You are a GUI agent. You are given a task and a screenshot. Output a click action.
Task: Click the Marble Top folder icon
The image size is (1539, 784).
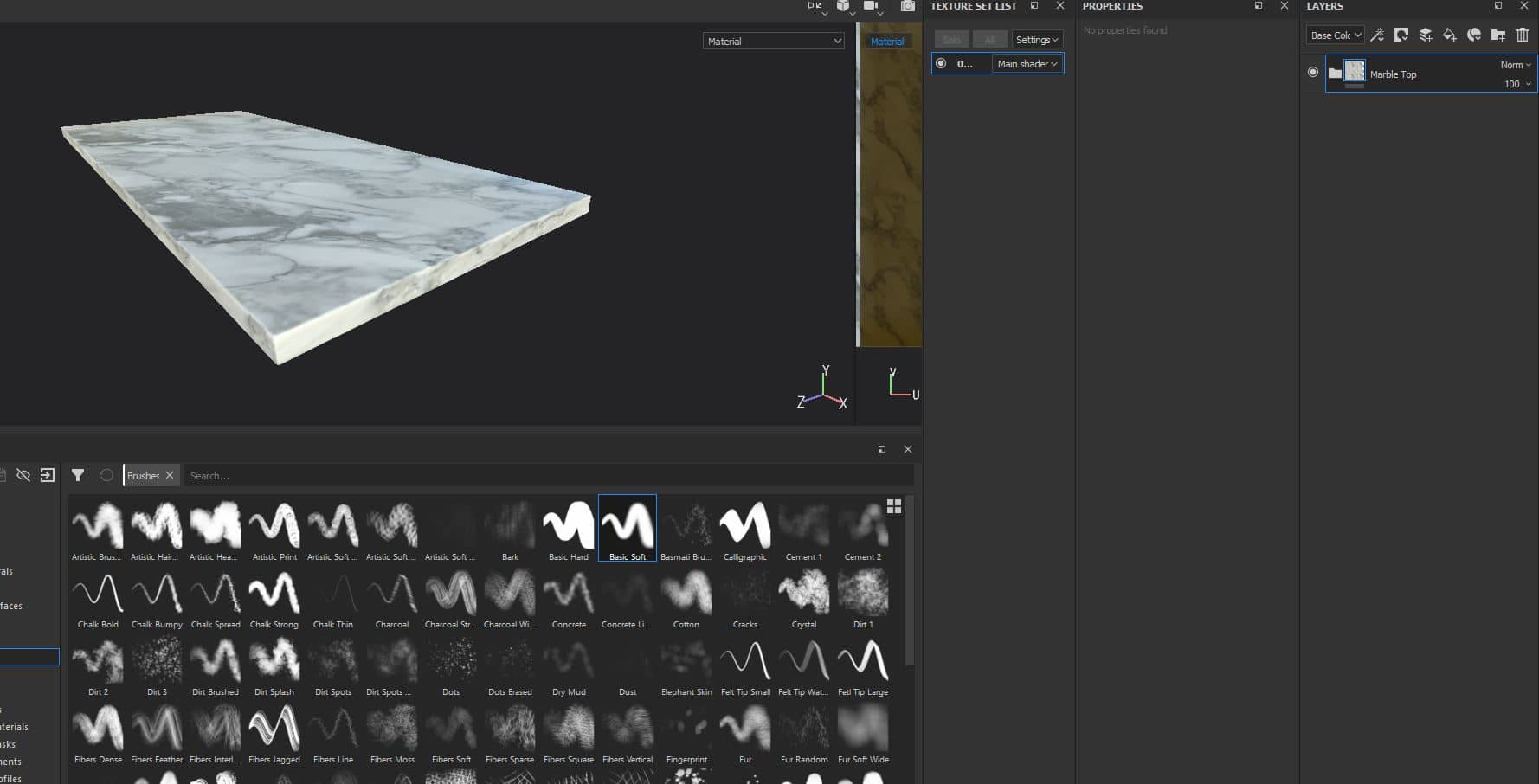[x=1335, y=74]
